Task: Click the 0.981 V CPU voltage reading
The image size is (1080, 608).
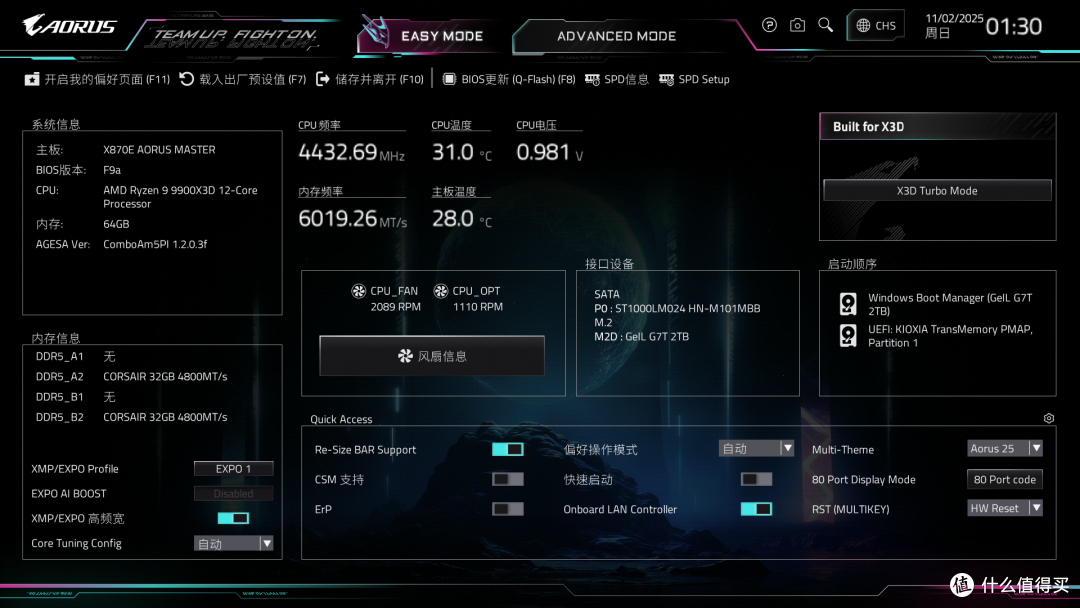Action: click(550, 151)
